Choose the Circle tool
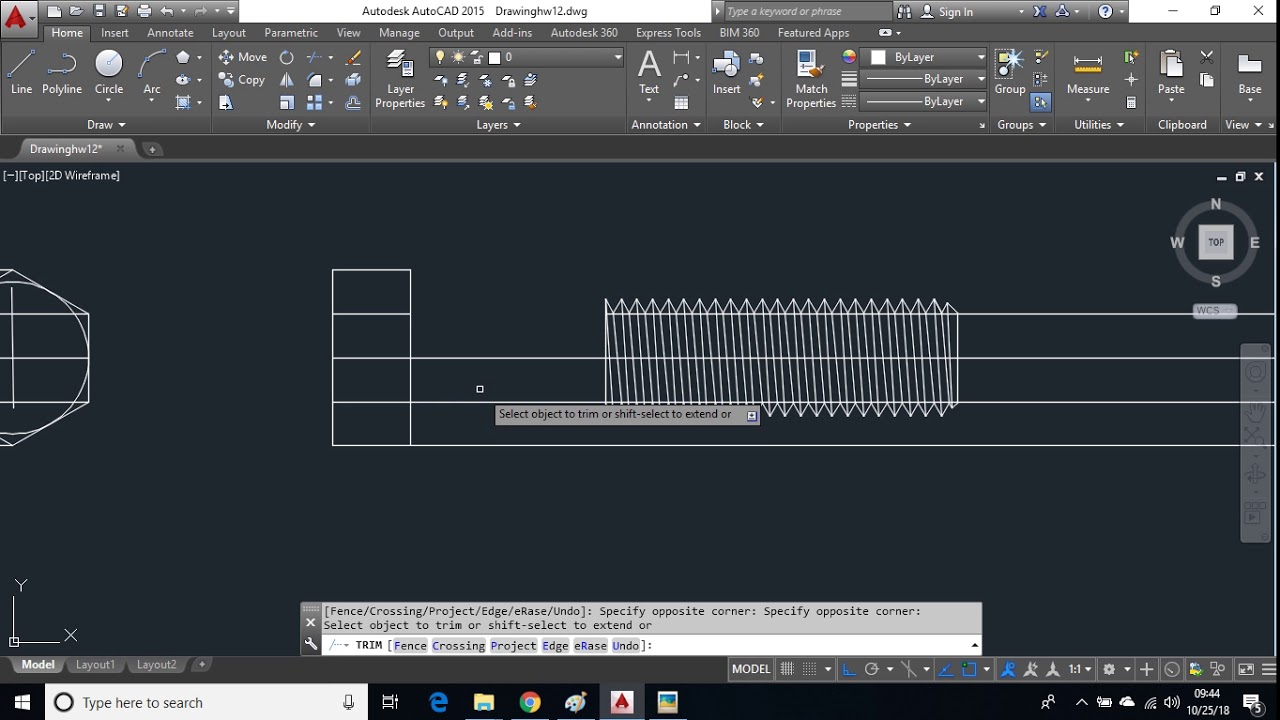The width and height of the screenshot is (1280, 720). (109, 72)
